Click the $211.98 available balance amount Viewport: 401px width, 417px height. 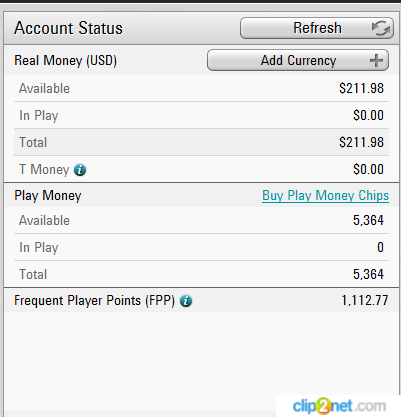361,88
